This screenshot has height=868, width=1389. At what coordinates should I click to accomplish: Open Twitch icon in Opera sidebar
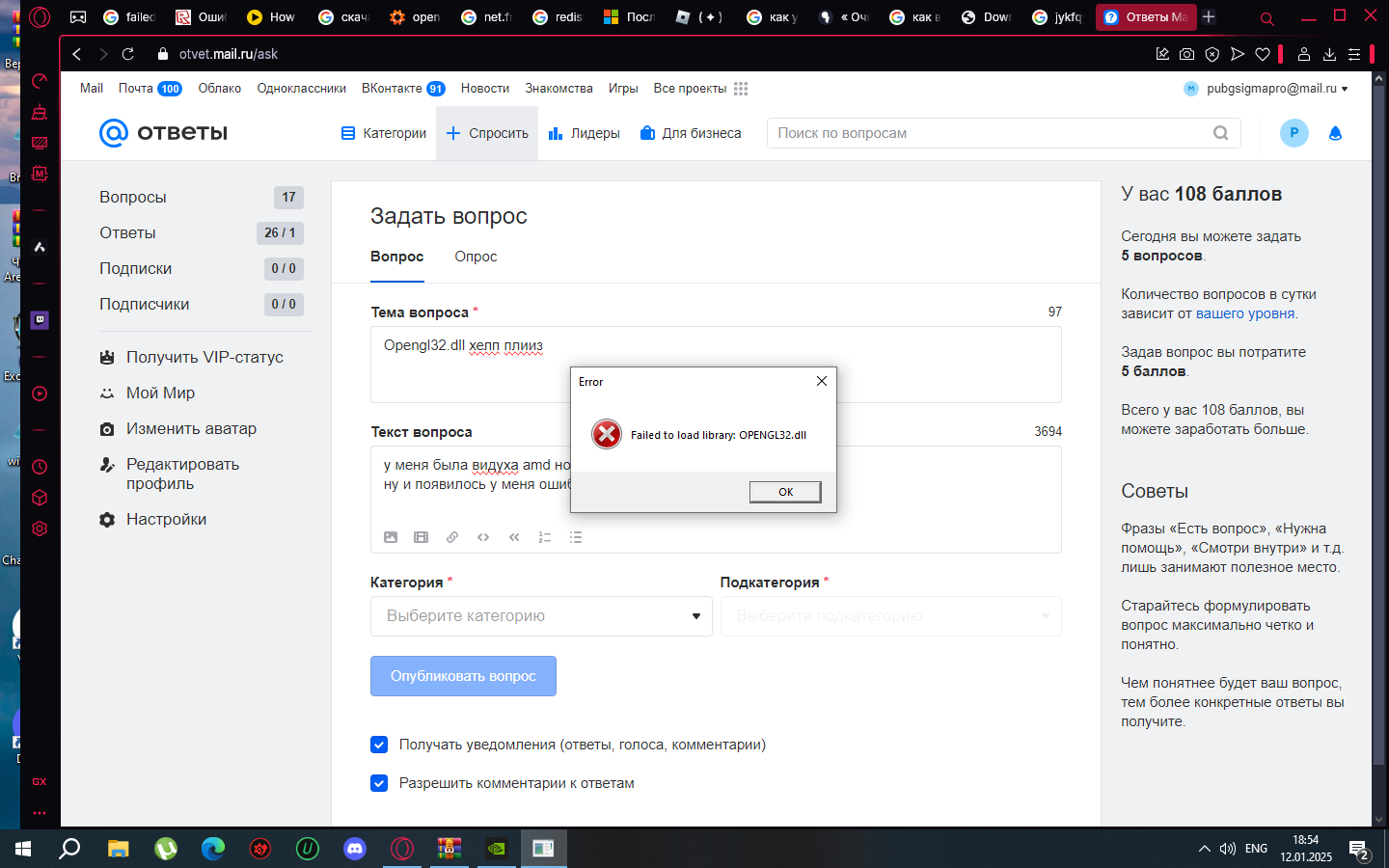[40, 320]
